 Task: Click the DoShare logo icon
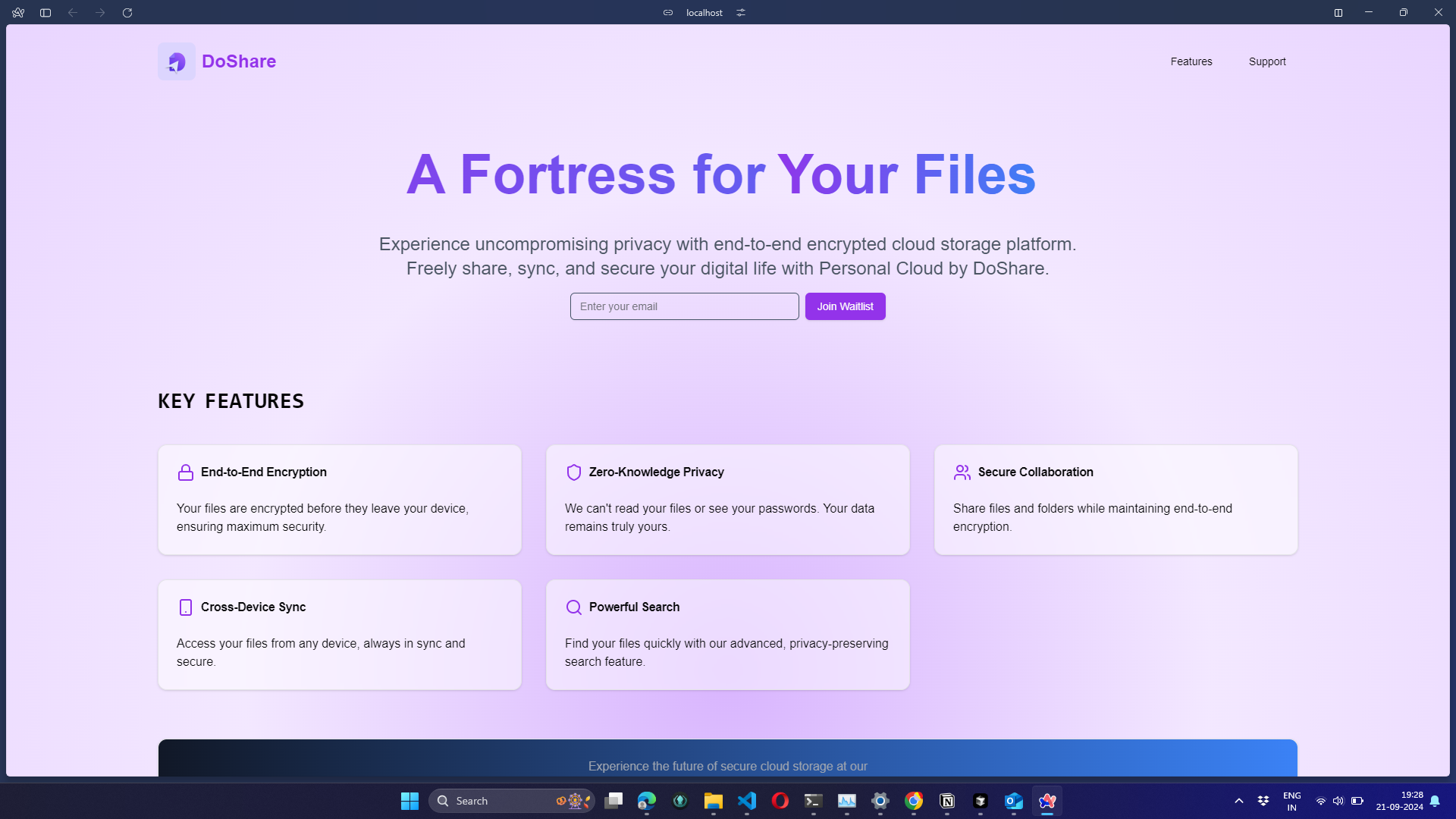(x=176, y=61)
